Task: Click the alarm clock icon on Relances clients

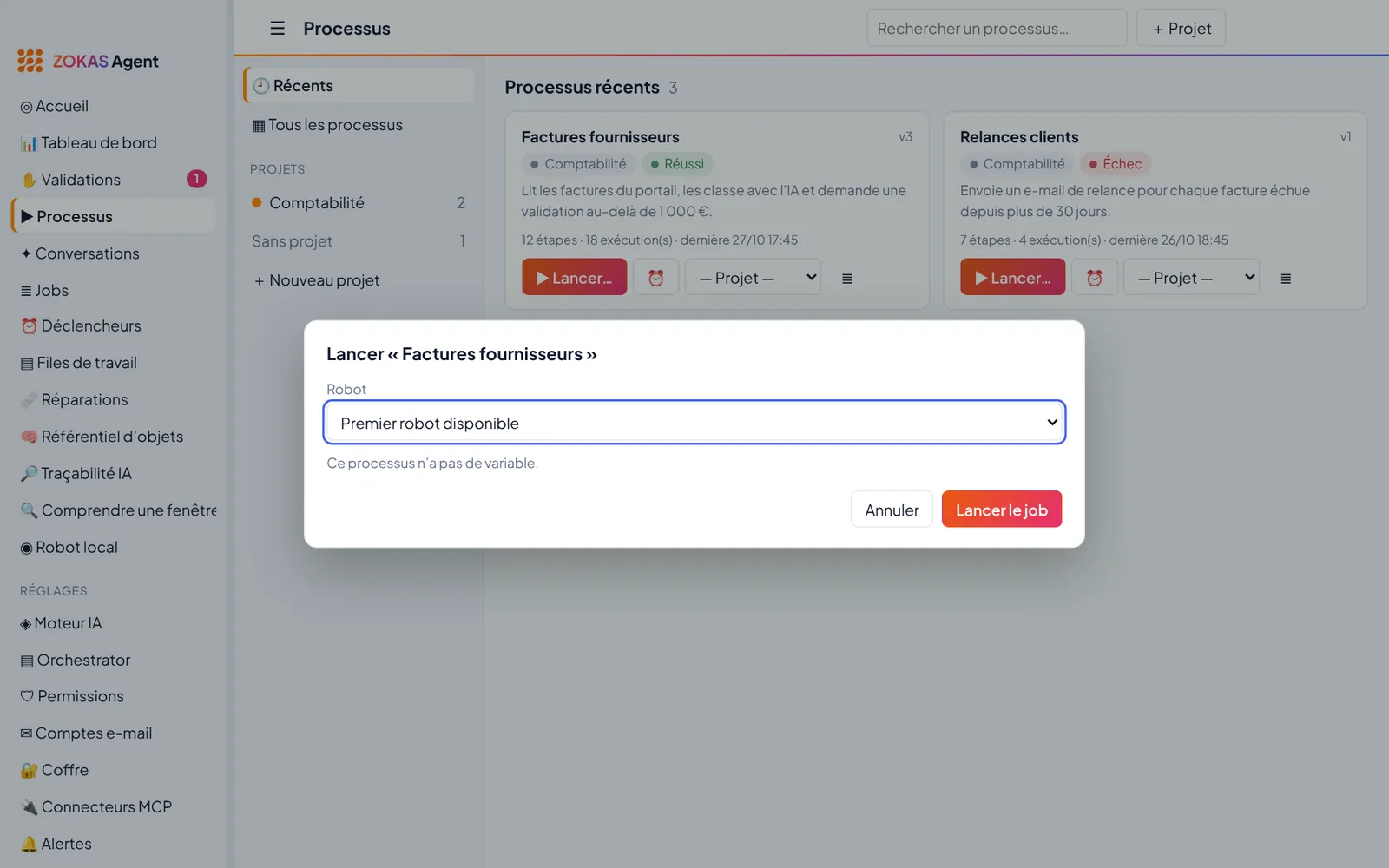Action: (x=1095, y=278)
